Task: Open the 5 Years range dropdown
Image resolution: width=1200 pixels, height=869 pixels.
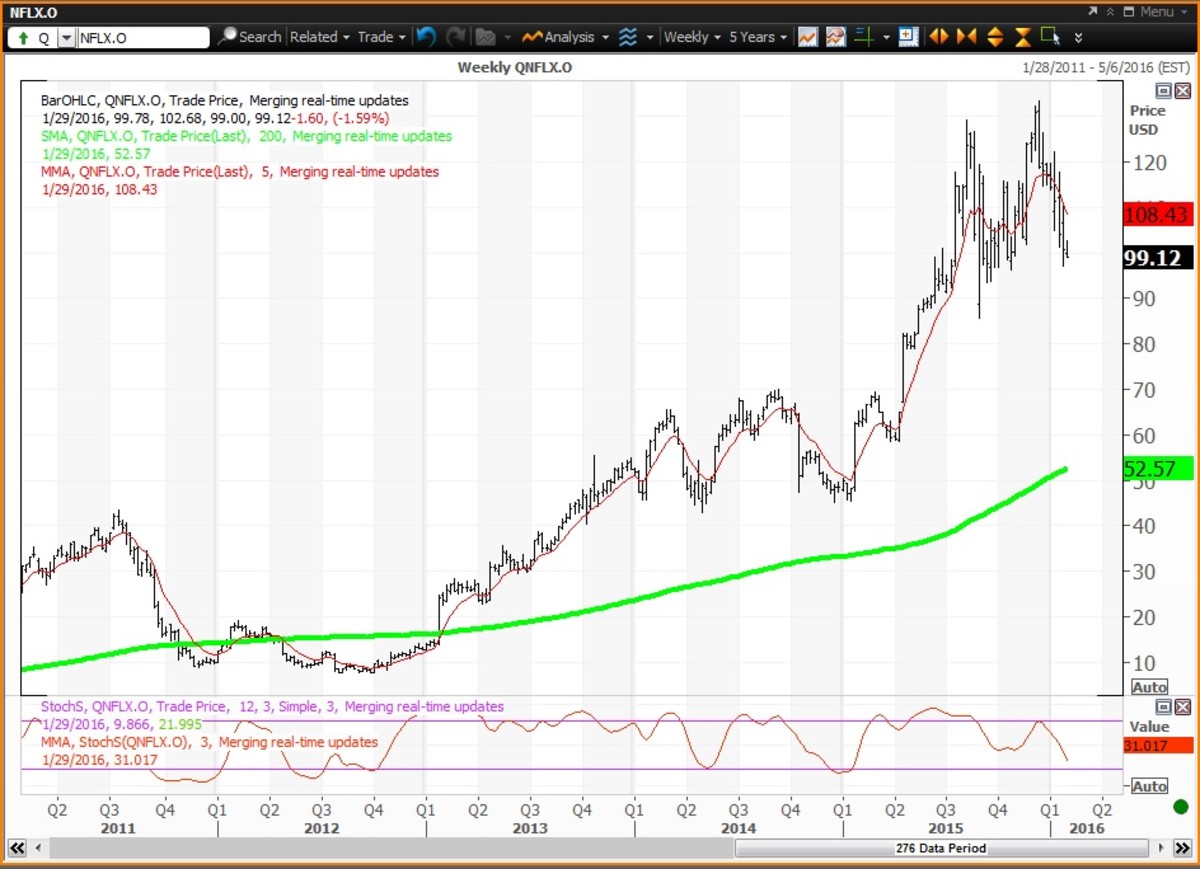Action: 757,37
